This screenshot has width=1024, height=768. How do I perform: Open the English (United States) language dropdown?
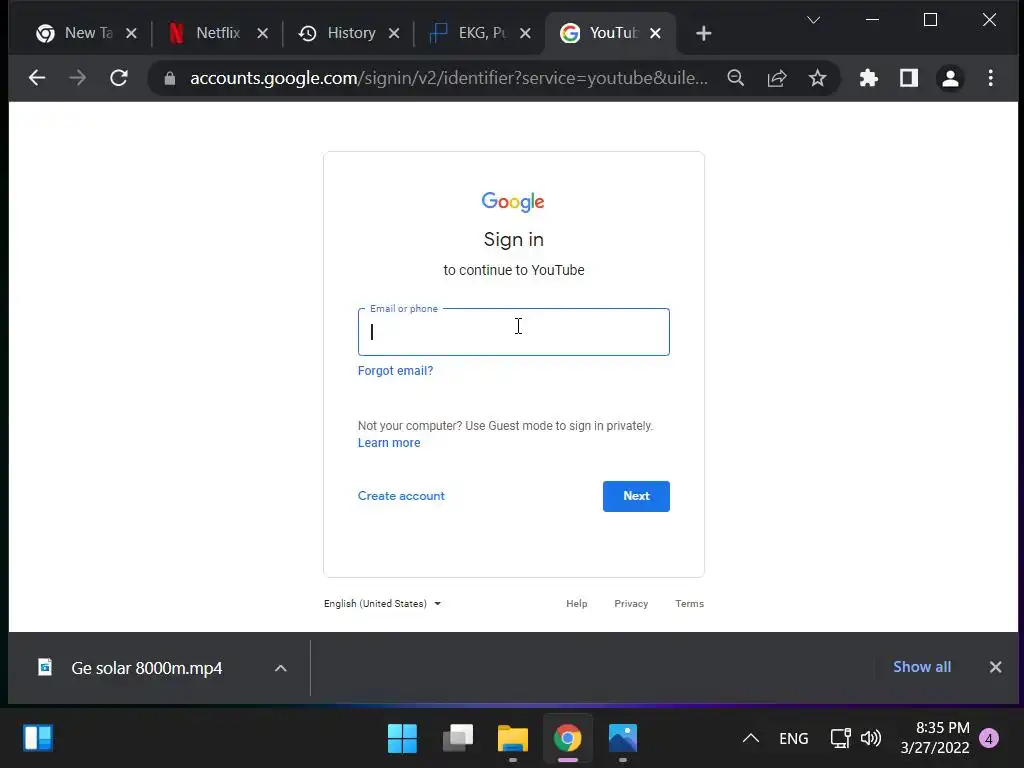pos(382,603)
